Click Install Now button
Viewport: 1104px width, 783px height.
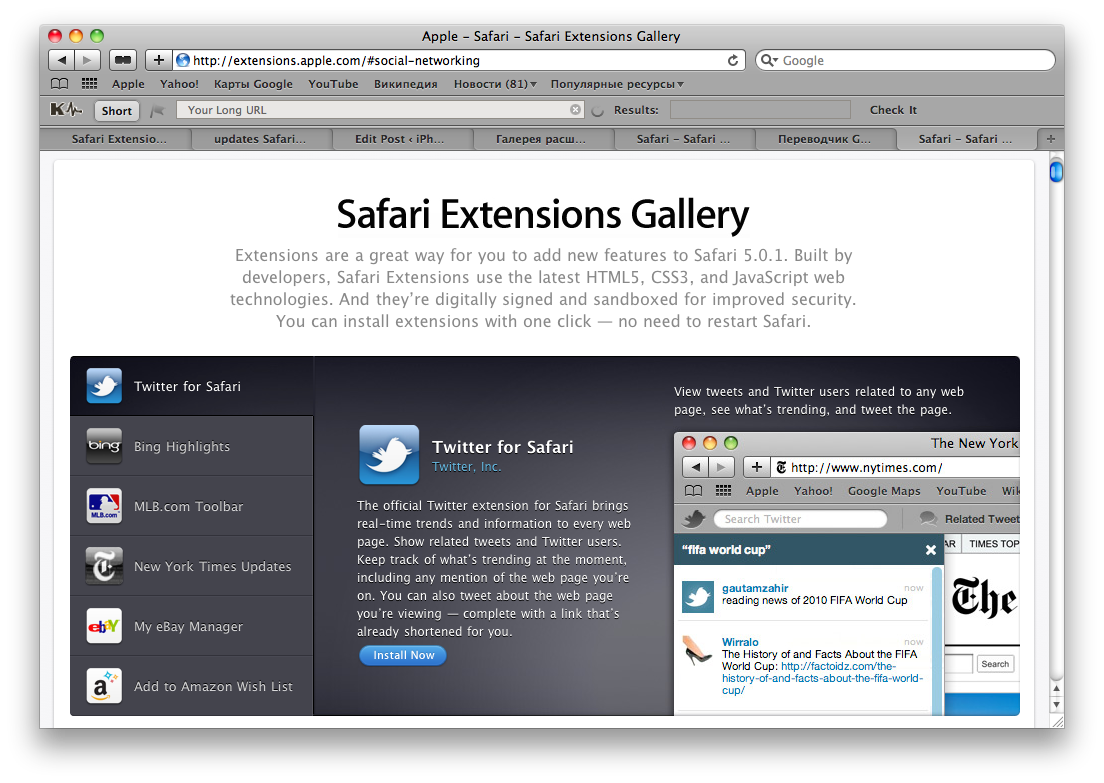(403, 655)
